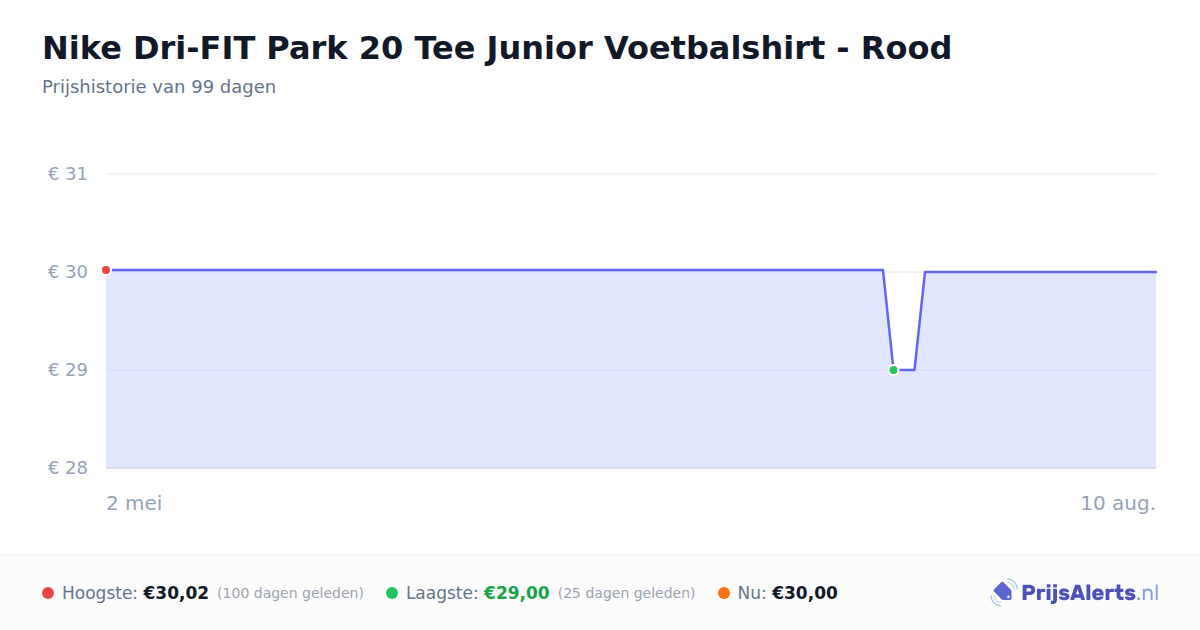Image resolution: width=1200 pixels, height=630 pixels.
Task: Click the red Hoogste legend dot
Action: (48, 593)
